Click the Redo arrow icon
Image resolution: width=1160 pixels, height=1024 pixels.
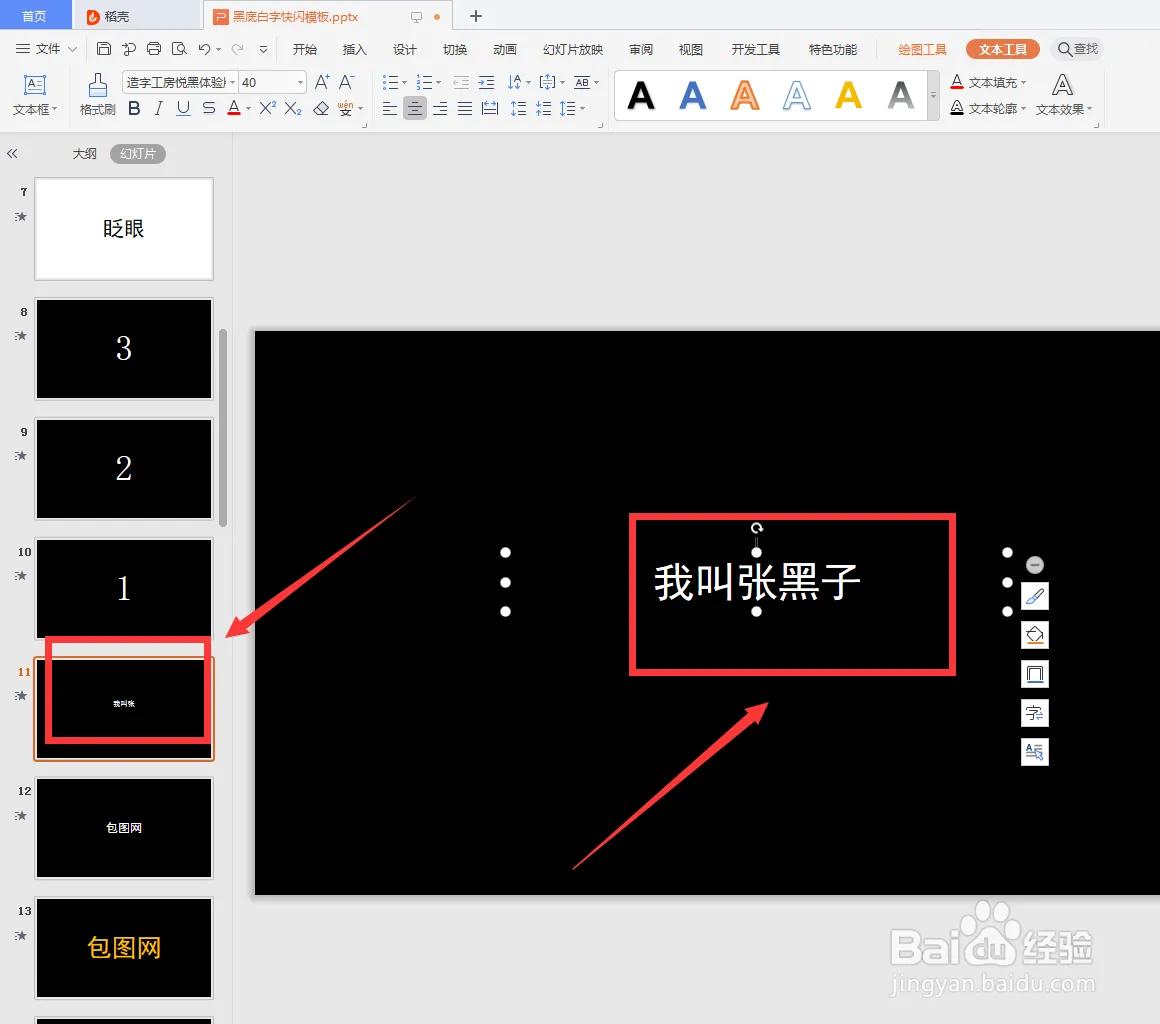[237, 49]
